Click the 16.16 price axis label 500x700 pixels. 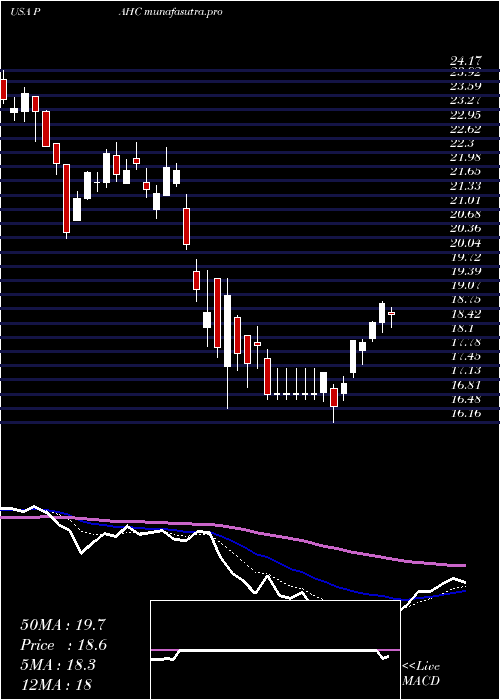(465, 413)
